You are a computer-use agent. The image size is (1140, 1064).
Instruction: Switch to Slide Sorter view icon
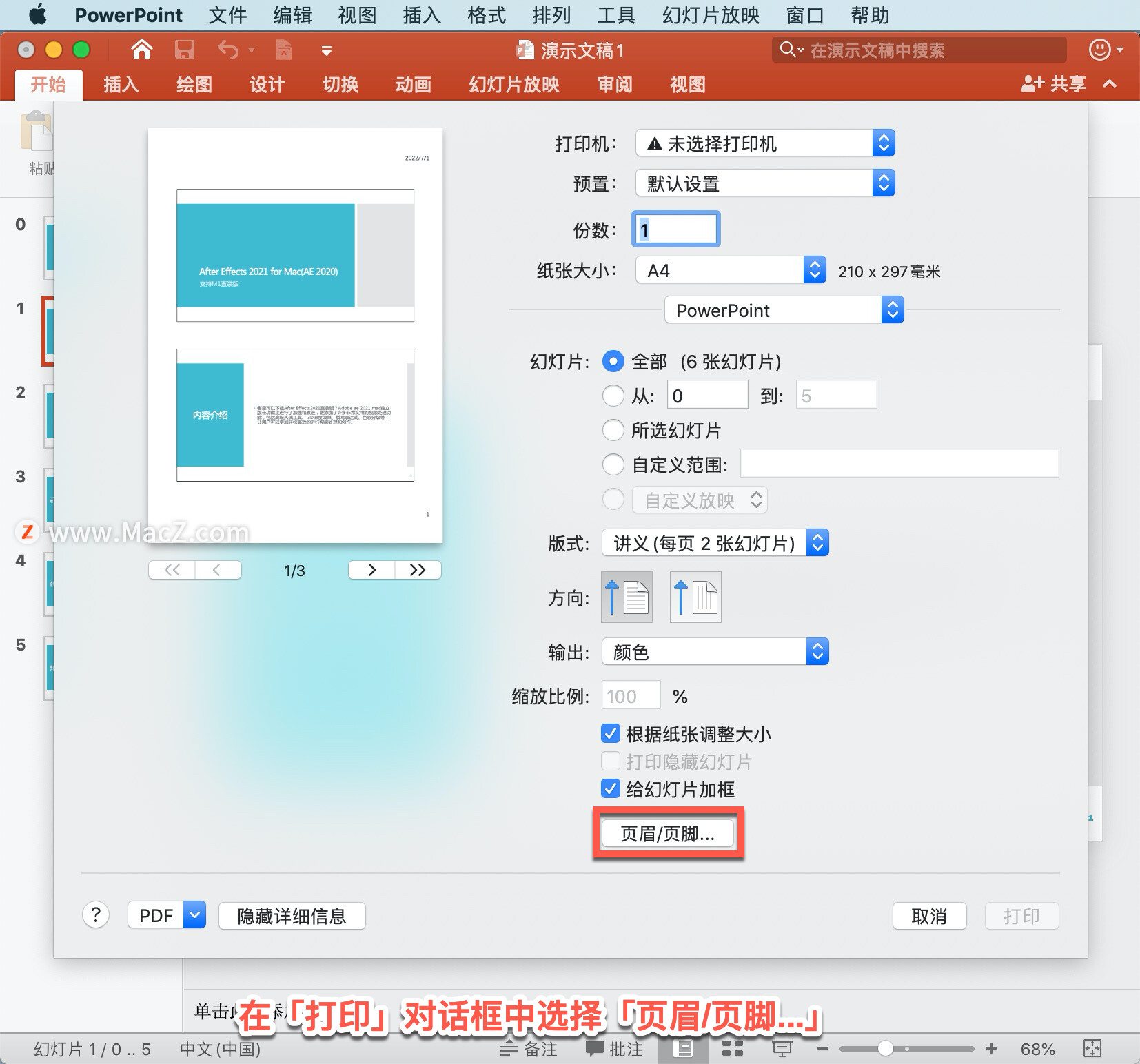pos(732,1049)
